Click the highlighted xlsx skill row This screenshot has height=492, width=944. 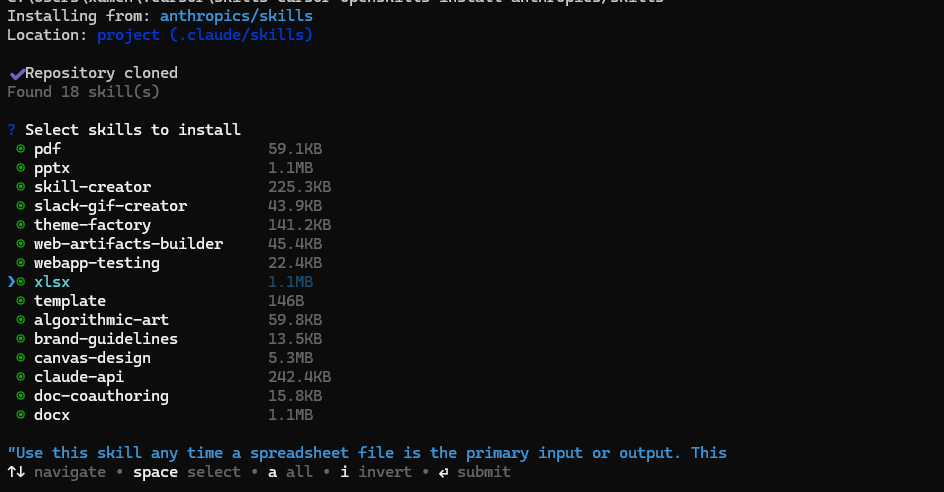(x=52, y=282)
